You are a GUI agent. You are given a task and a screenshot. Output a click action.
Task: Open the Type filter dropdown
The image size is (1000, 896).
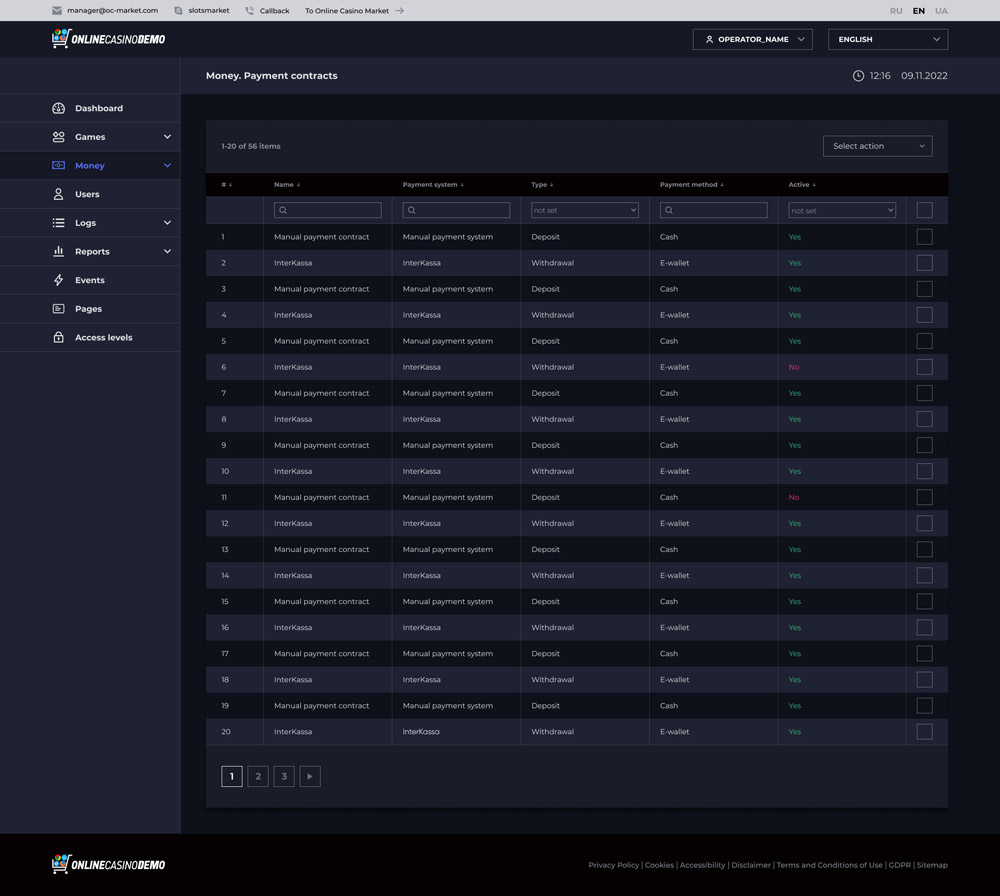coord(584,210)
